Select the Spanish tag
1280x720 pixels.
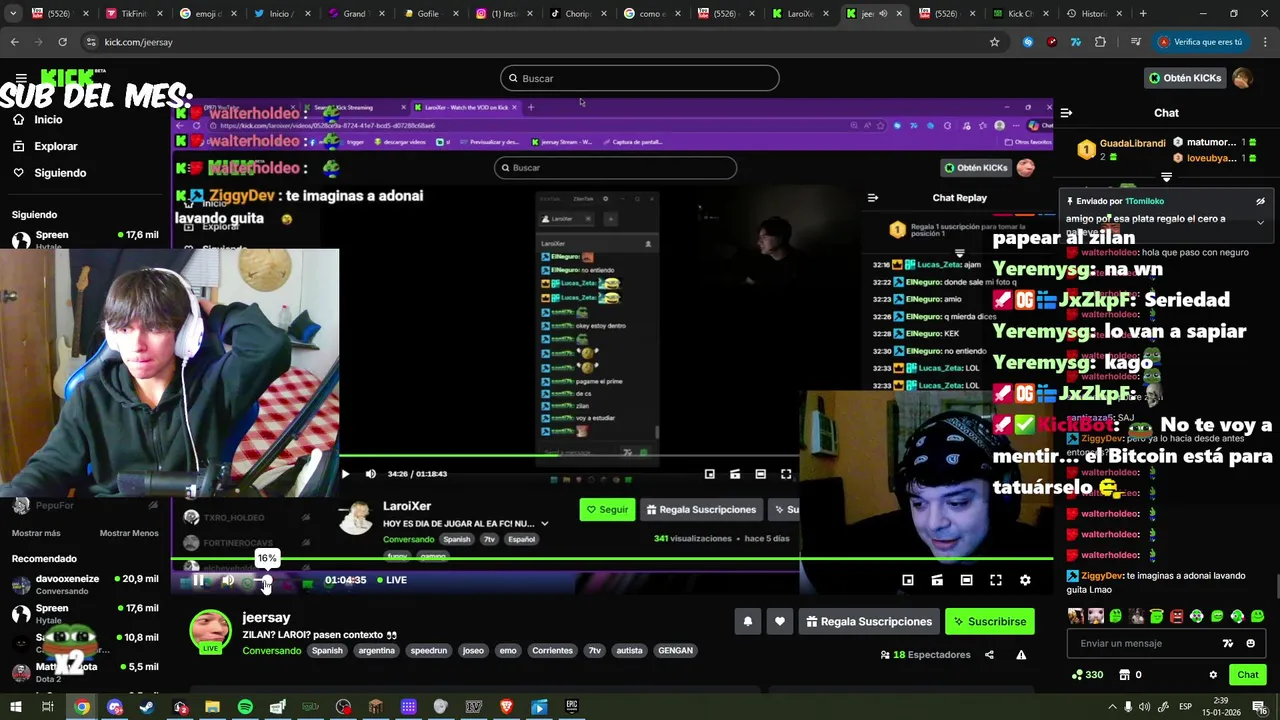[327, 650]
